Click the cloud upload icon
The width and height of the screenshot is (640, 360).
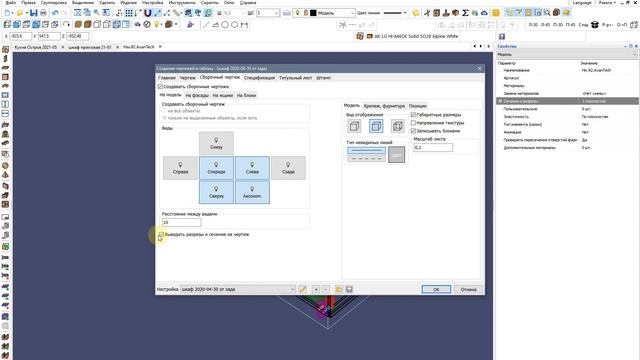[x=484, y=13]
